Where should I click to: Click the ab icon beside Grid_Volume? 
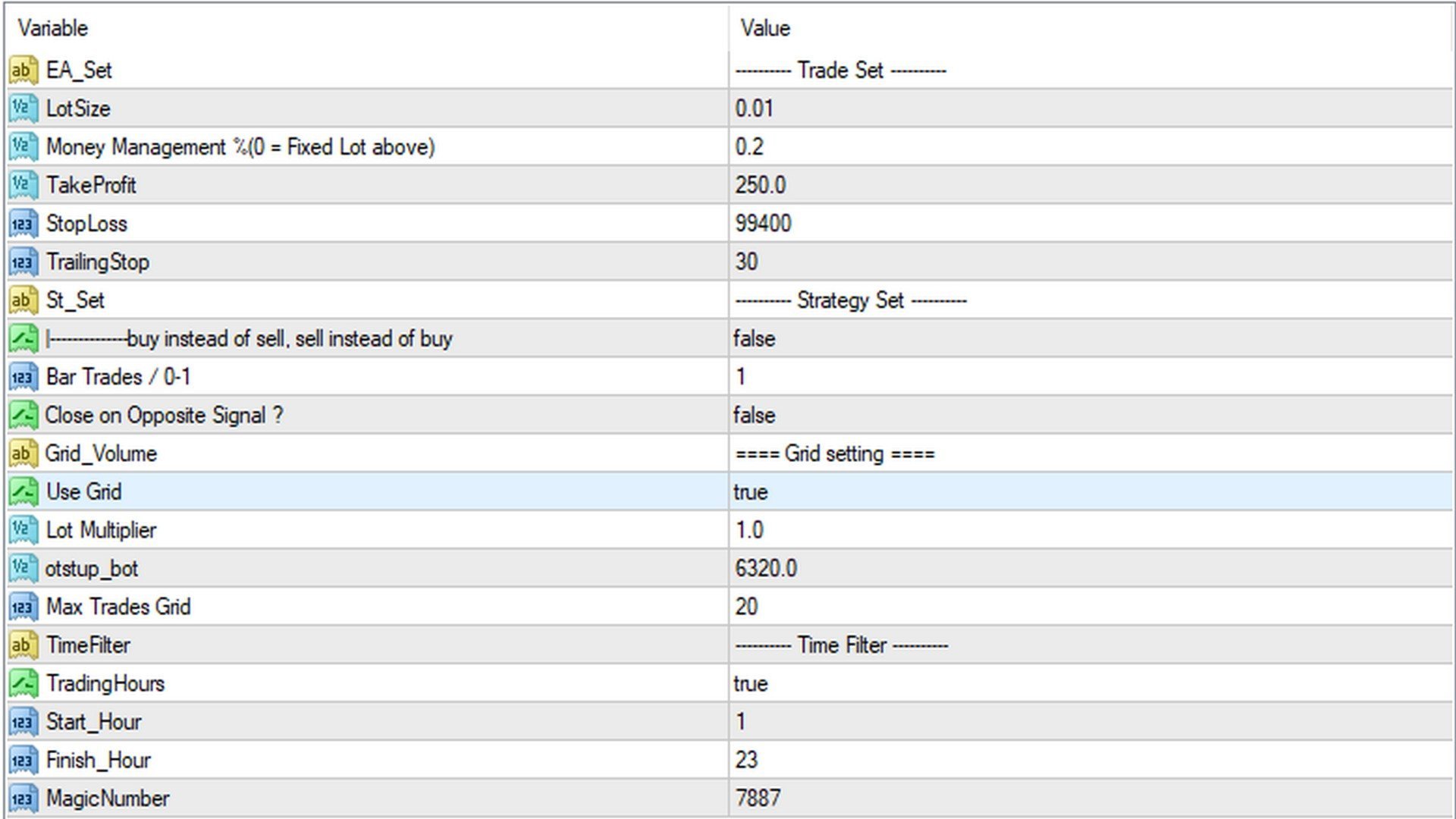(22, 453)
